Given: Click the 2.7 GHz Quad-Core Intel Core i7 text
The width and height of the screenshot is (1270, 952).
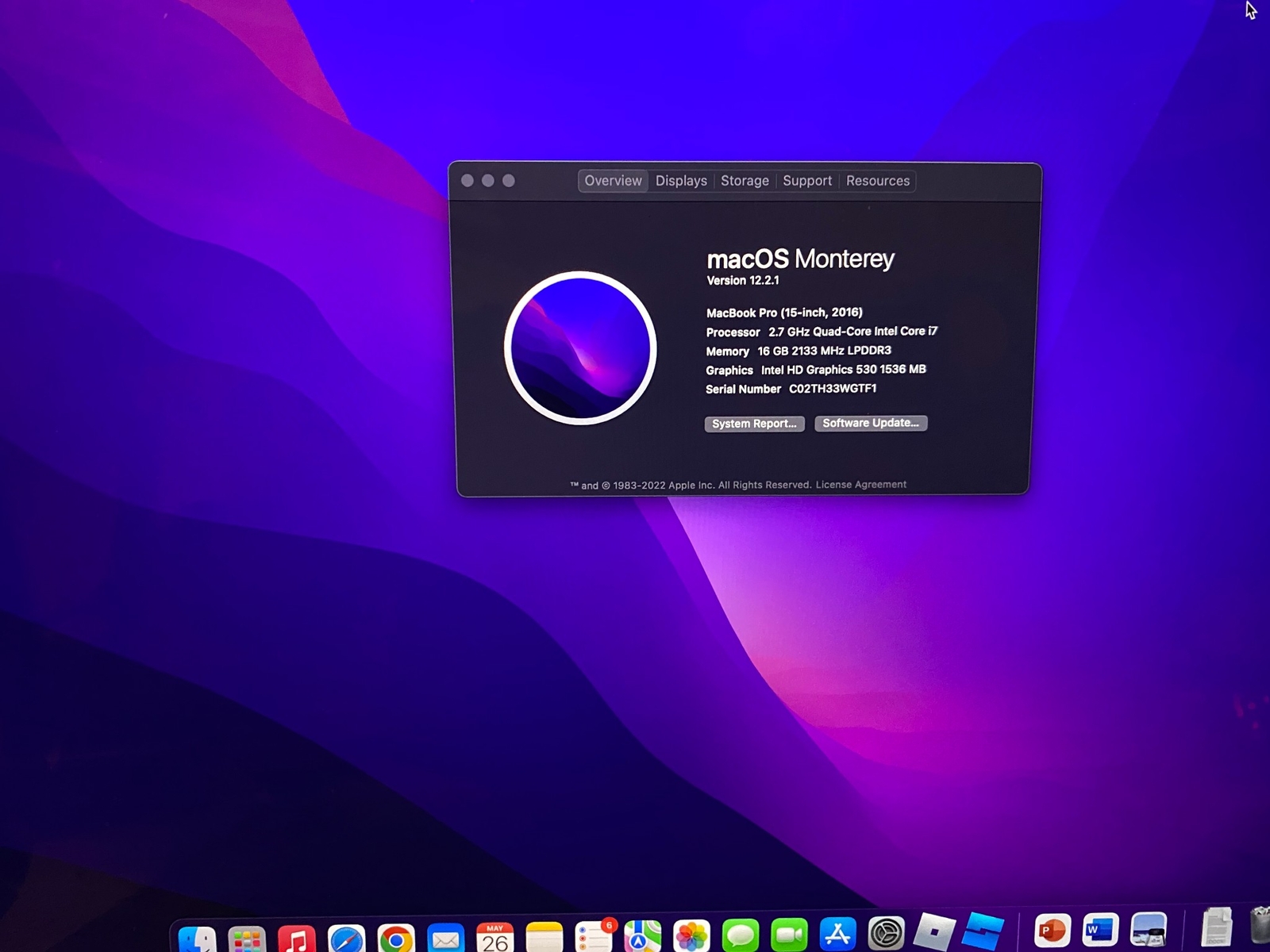Looking at the screenshot, I should 852,332.
